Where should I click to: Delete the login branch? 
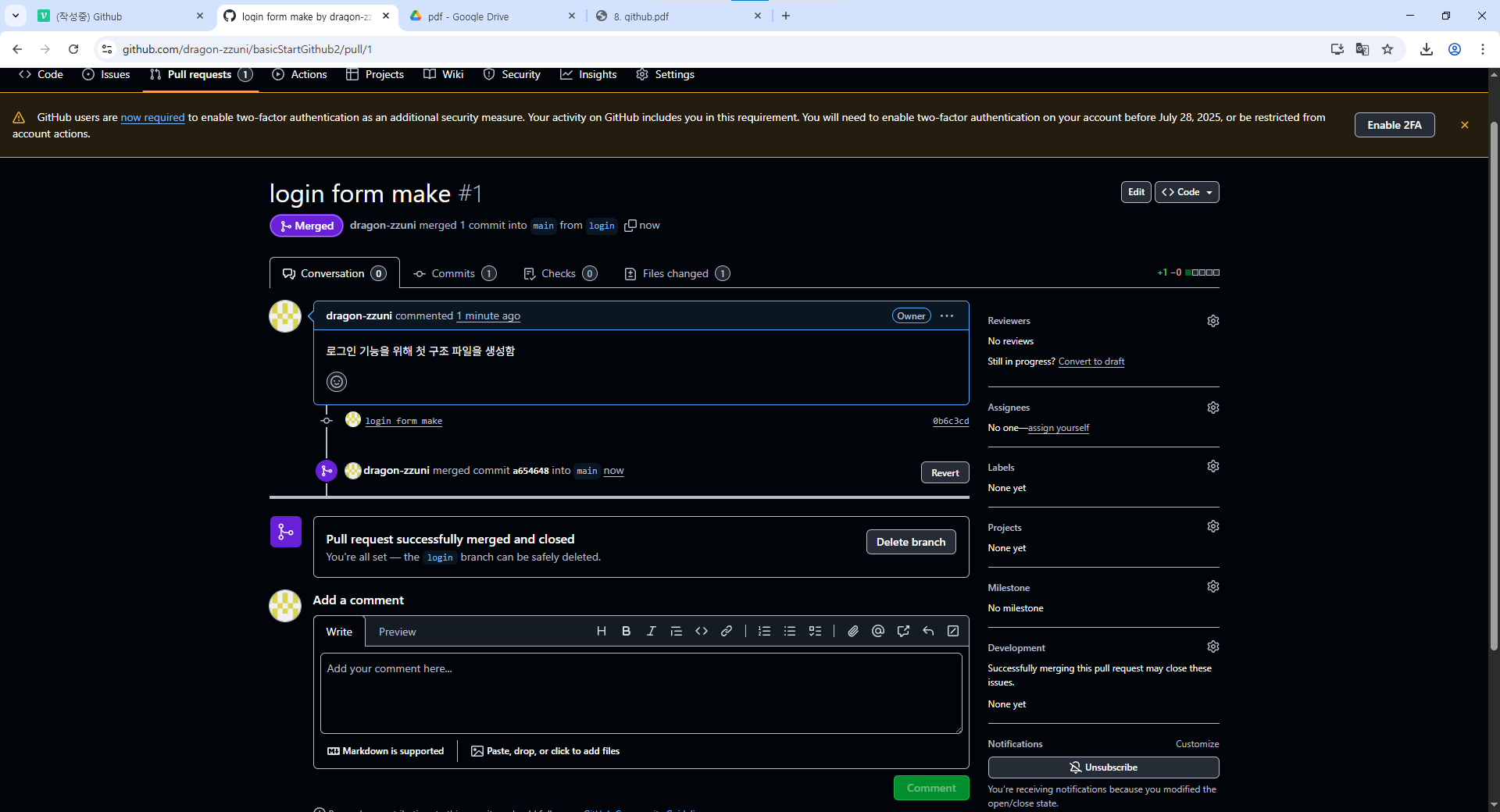point(911,542)
